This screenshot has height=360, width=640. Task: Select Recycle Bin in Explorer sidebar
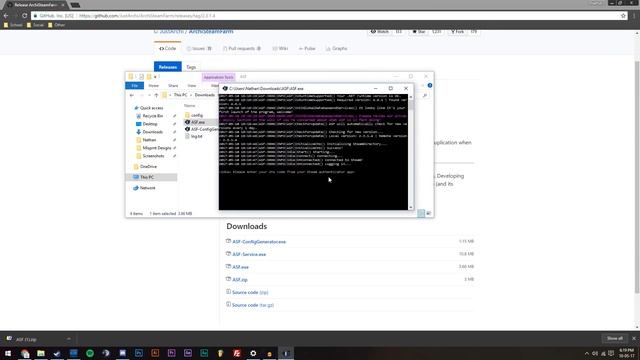(153, 116)
